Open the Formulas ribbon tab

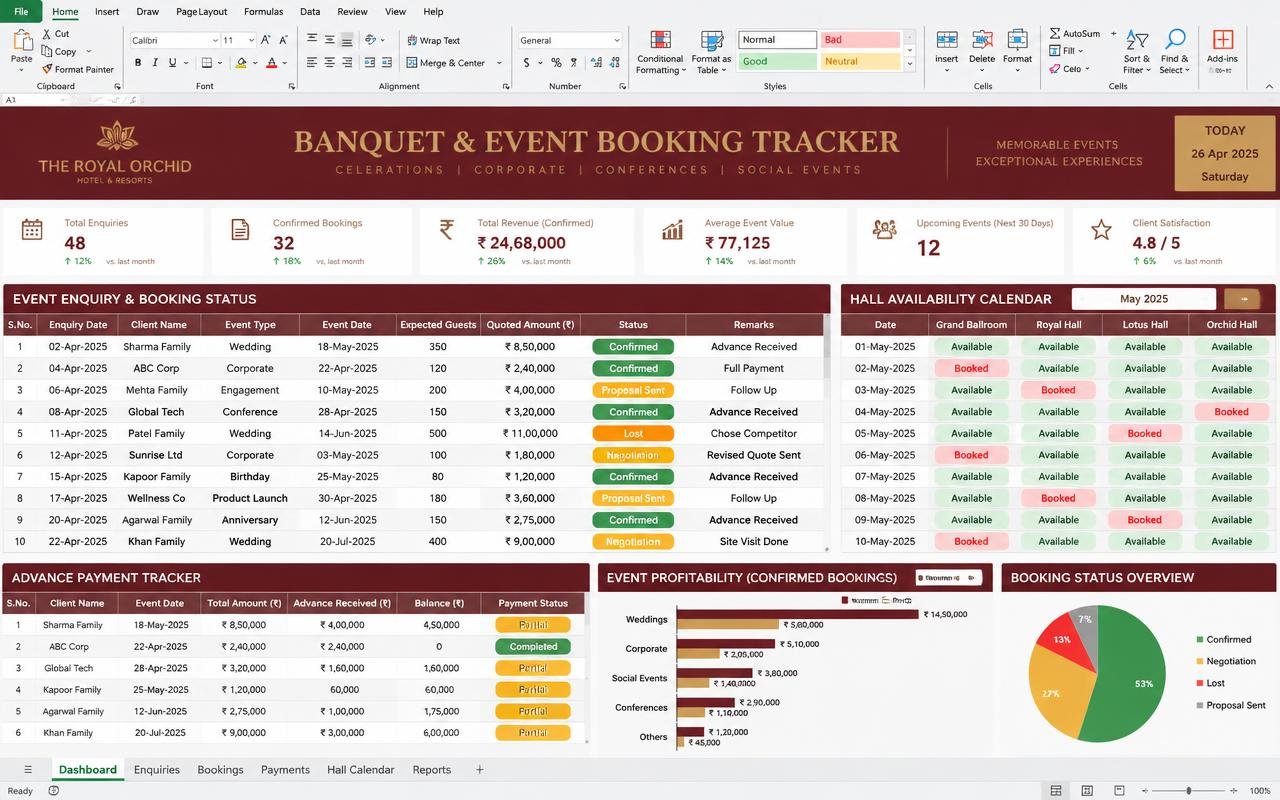[x=263, y=12]
